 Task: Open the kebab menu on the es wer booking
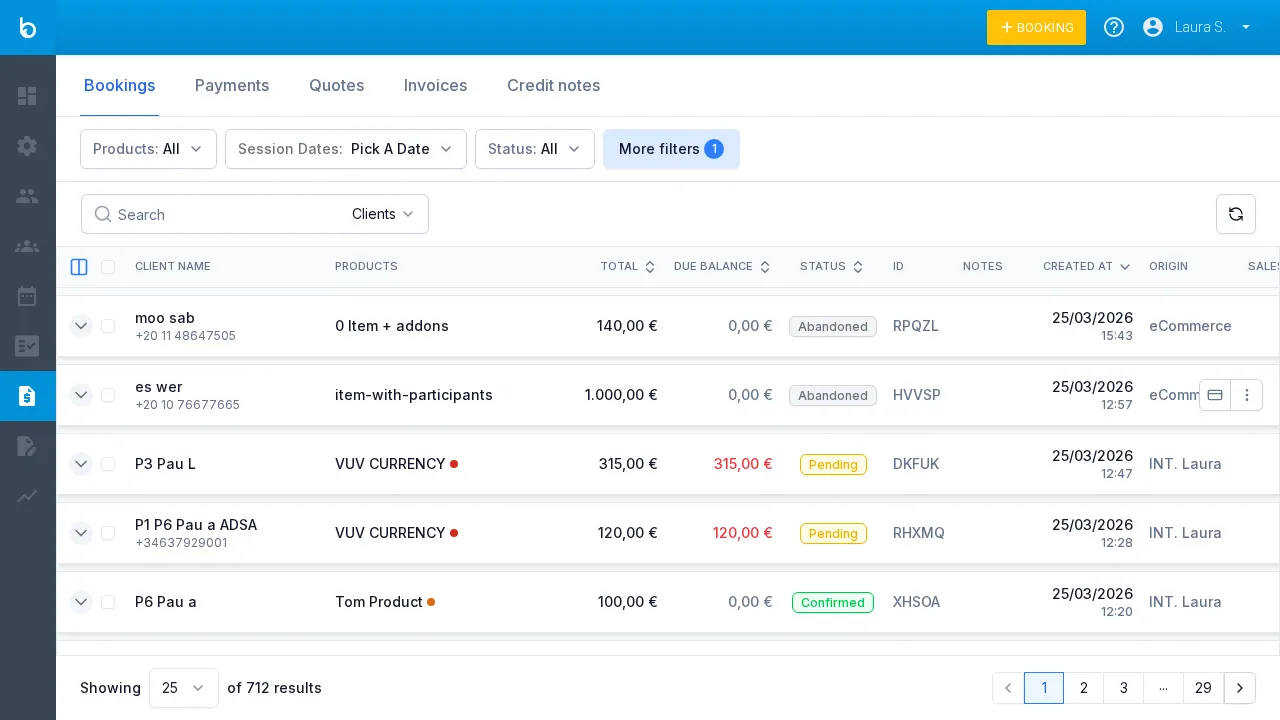[1247, 395]
